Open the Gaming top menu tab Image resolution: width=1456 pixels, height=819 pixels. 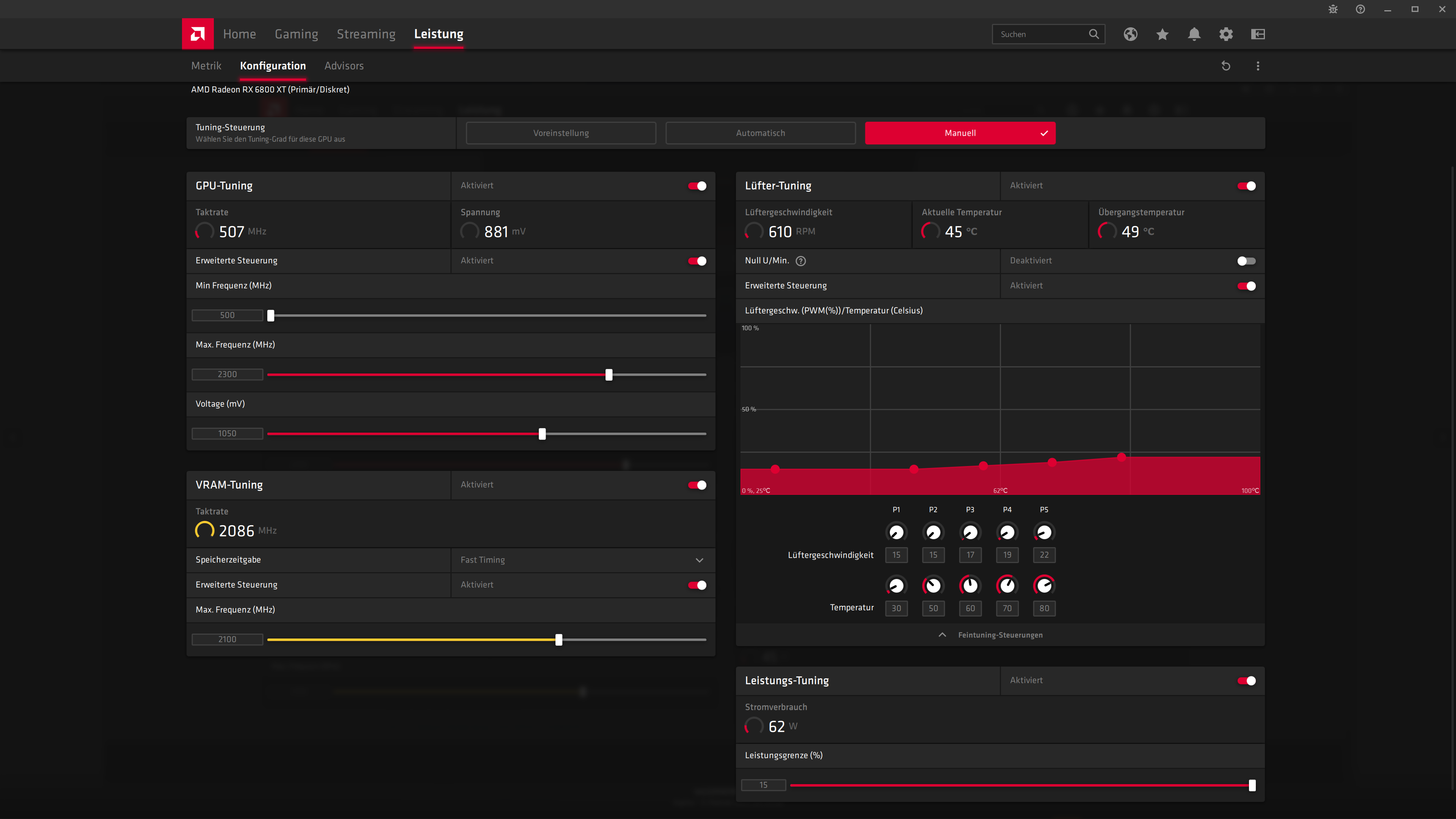tap(296, 34)
